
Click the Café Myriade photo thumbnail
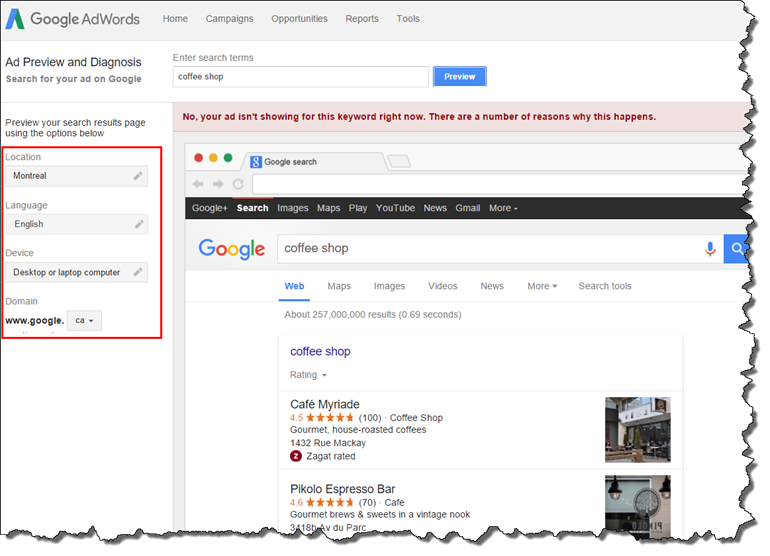pyautogui.click(x=637, y=429)
